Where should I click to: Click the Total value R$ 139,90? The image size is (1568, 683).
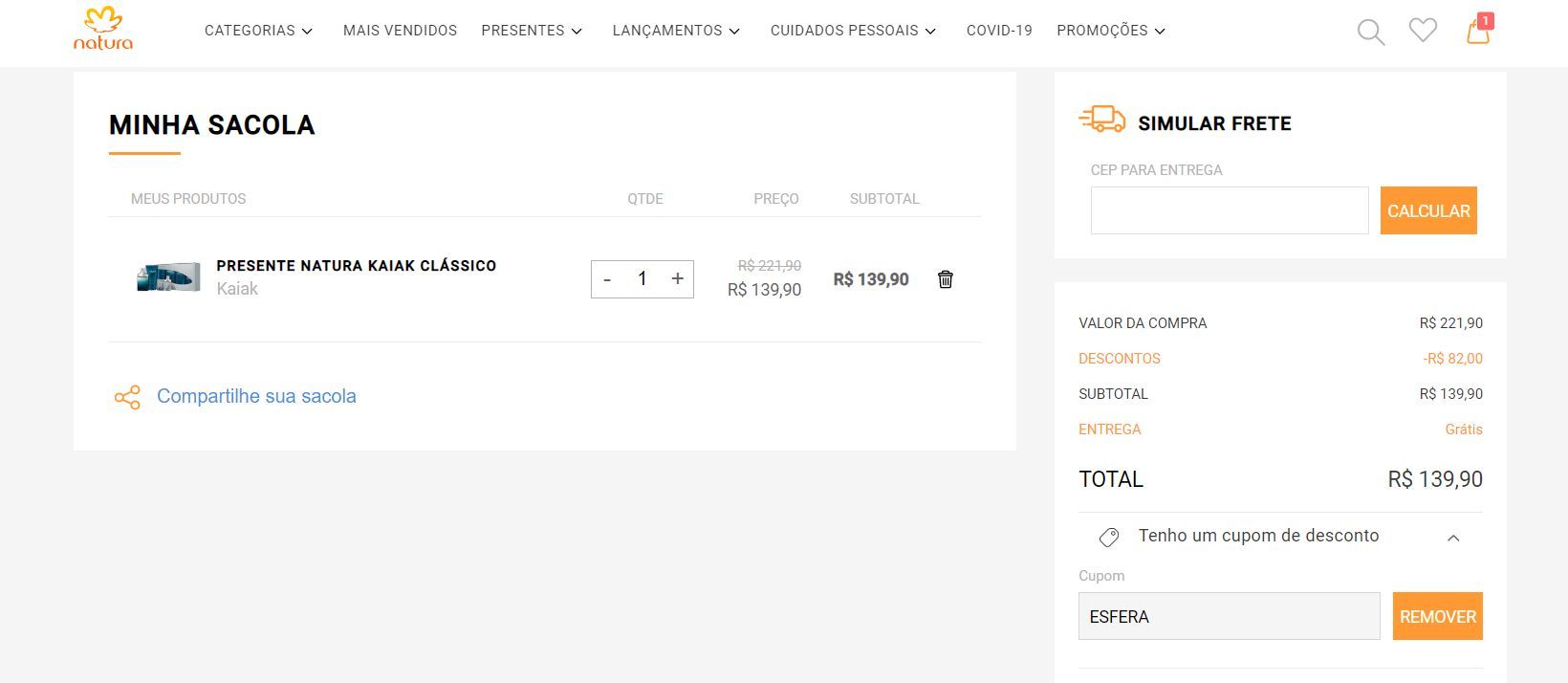(x=1435, y=479)
